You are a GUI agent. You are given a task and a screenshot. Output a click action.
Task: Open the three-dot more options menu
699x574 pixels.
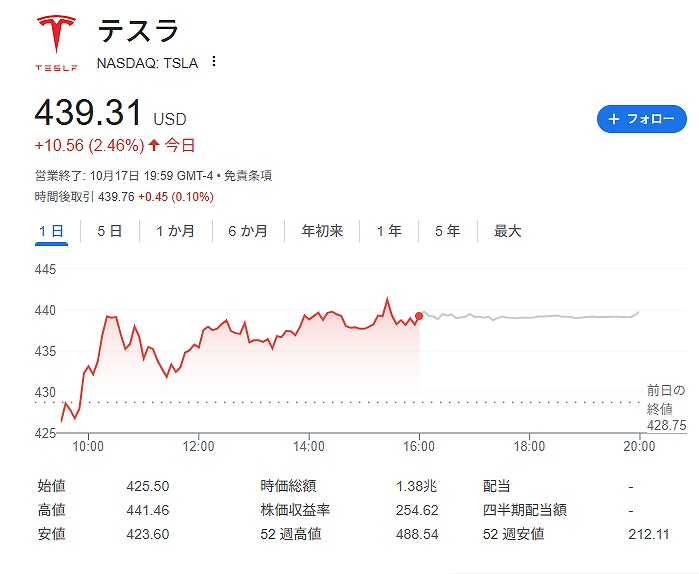[214, 62]
